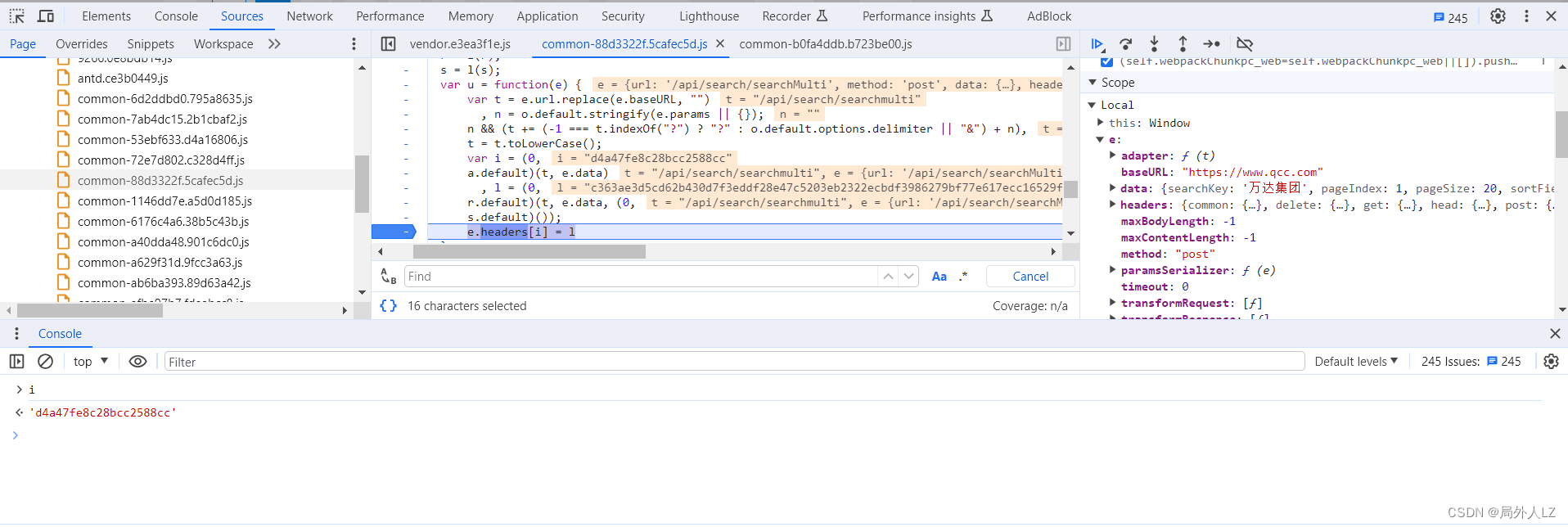This screenshot has width=1568, height=527.
Task: Step out of current function
Action: (x=1183, y=44)
